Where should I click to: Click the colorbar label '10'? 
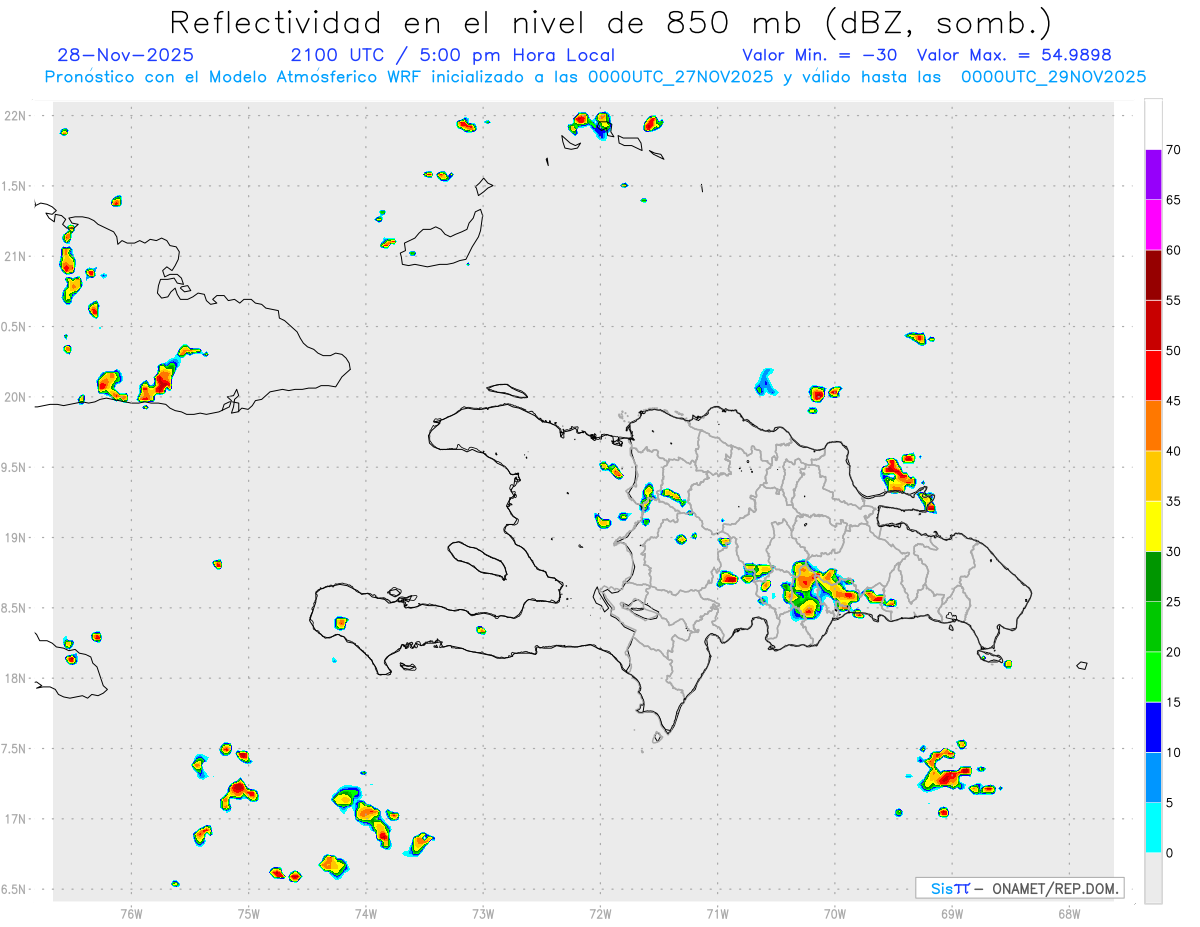pos(1174,753)
